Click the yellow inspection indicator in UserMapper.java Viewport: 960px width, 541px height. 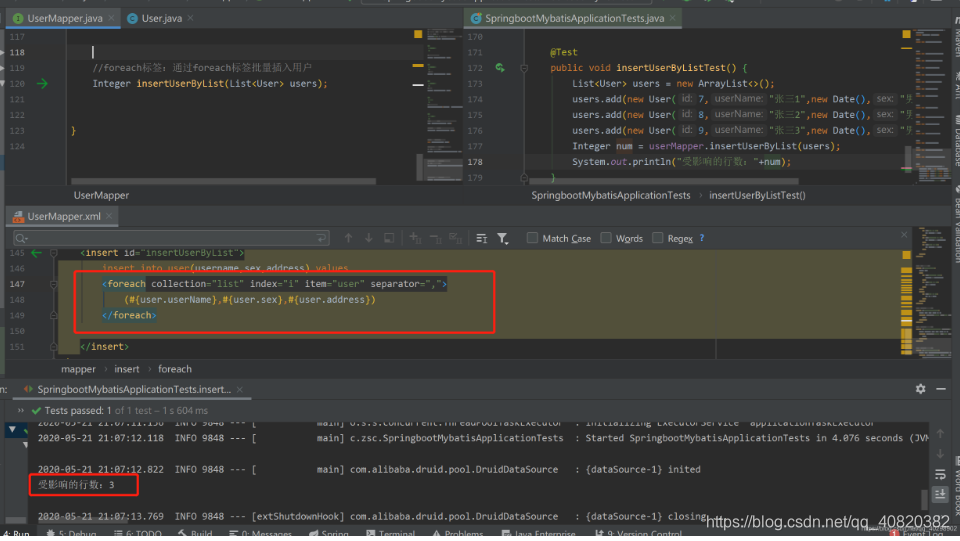click(418, 34)
